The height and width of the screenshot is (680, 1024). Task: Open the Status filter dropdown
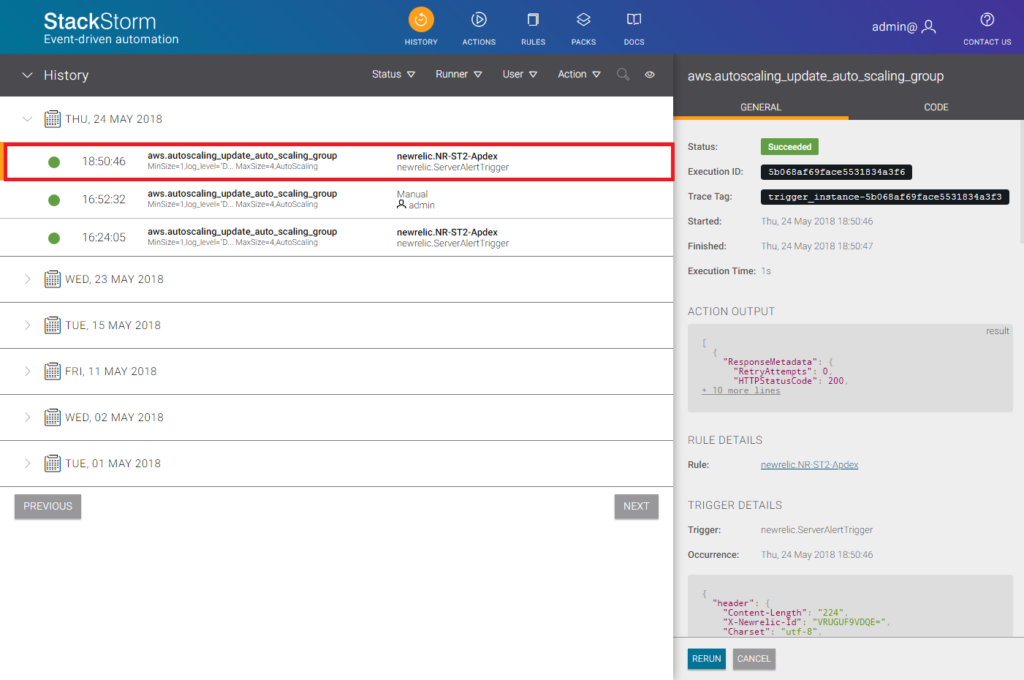click(x=393, y=74)
